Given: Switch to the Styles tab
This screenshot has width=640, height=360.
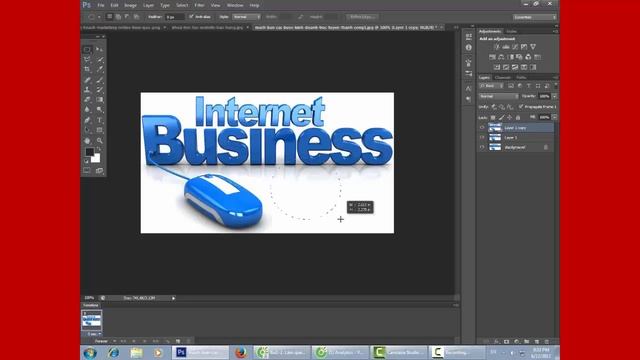Looking at the screenshot, I should tap(511, 31).
